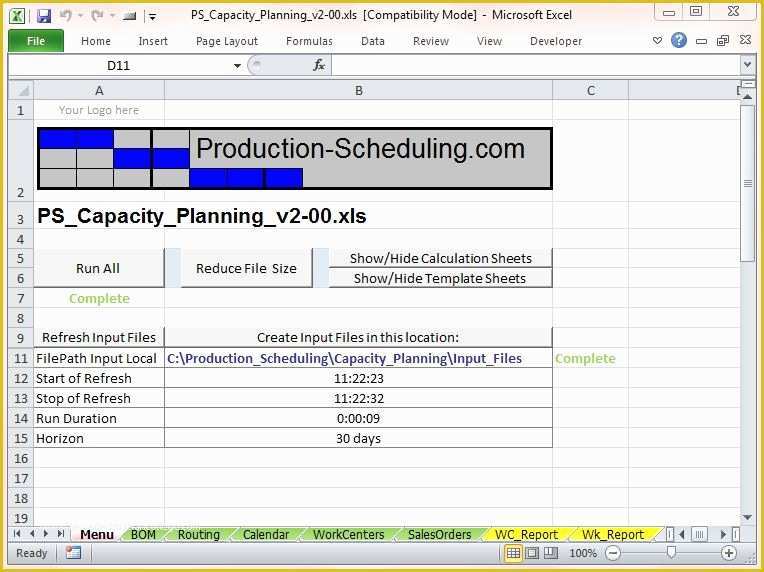The image size is (764, 572).
Task: Click the 100% zoom level
Action: pyautogui.click(x=583, y=553)
